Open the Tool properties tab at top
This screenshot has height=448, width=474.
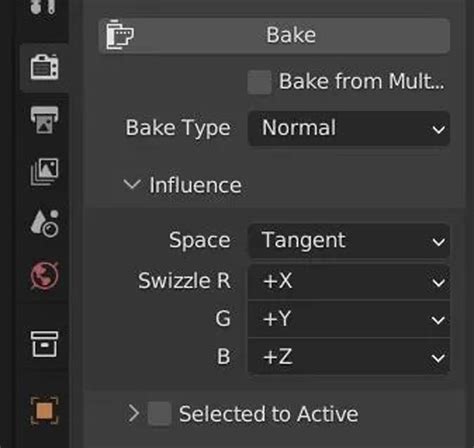point(43,7)
